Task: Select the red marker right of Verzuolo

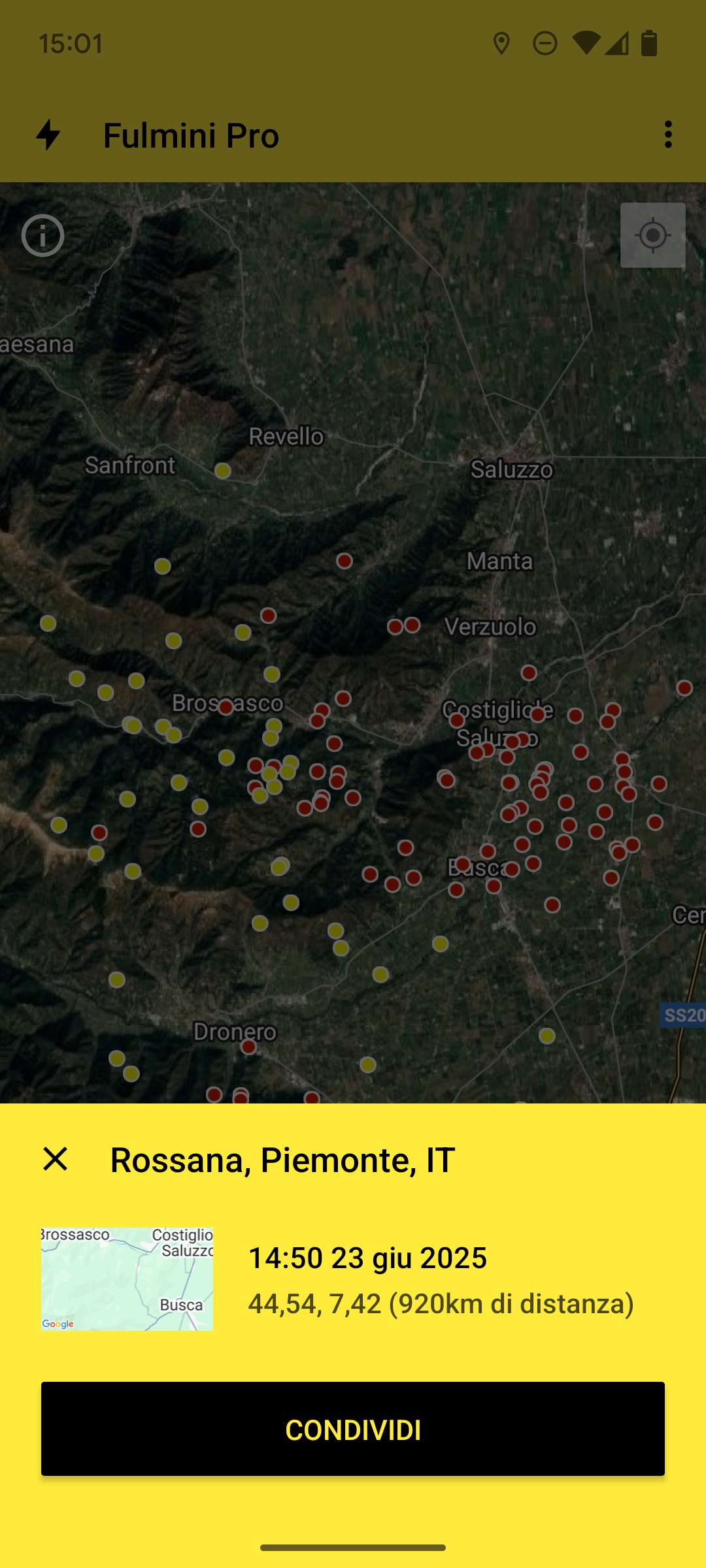Action: (x=529, y=673)
